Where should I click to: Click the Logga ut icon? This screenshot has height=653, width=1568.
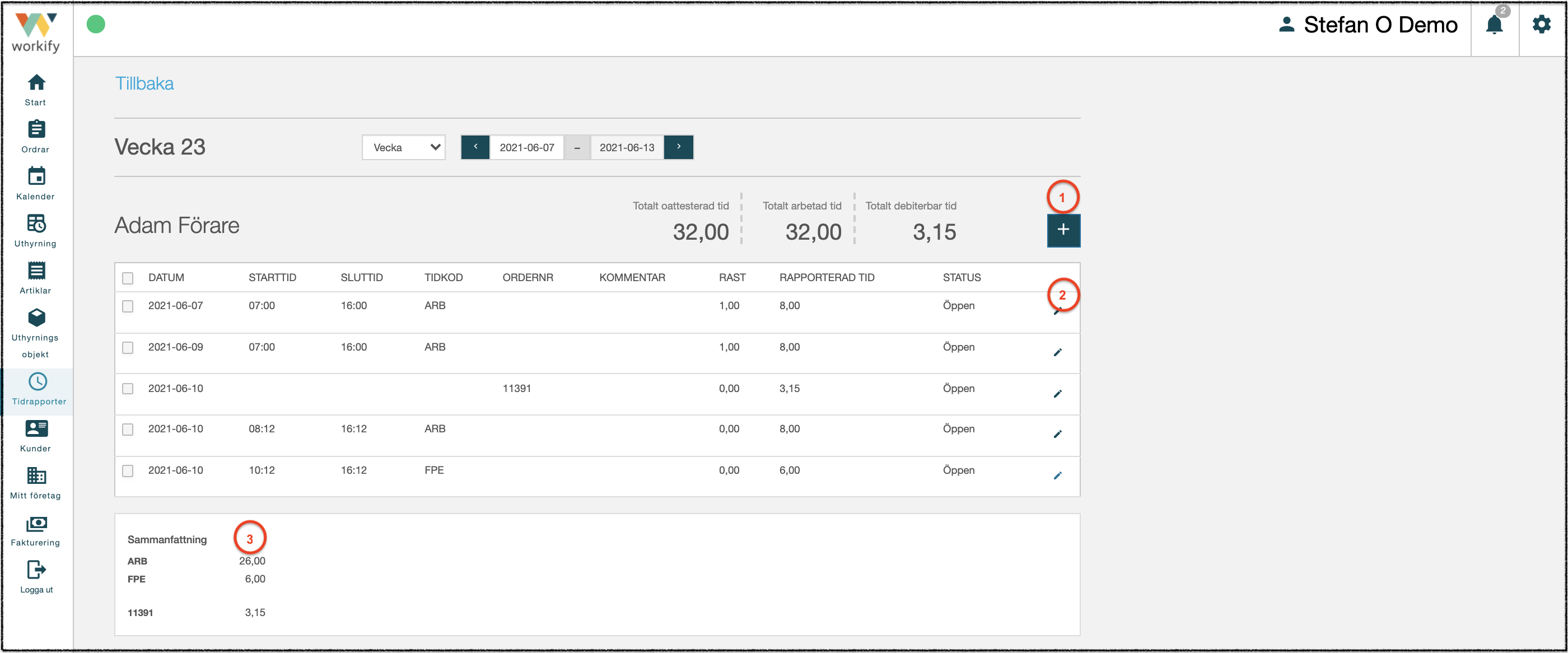[36, 570]
